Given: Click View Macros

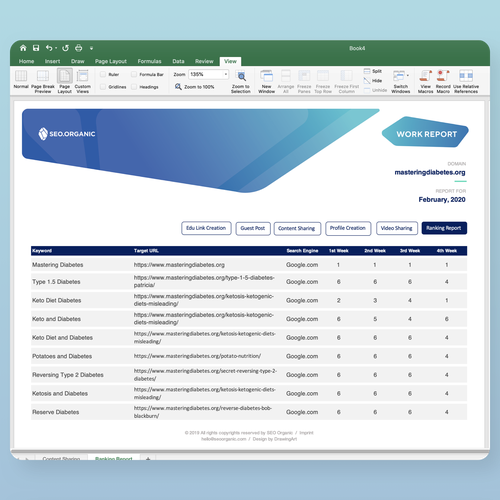Looking at the screenshot, I should click(x=425, y=81).
